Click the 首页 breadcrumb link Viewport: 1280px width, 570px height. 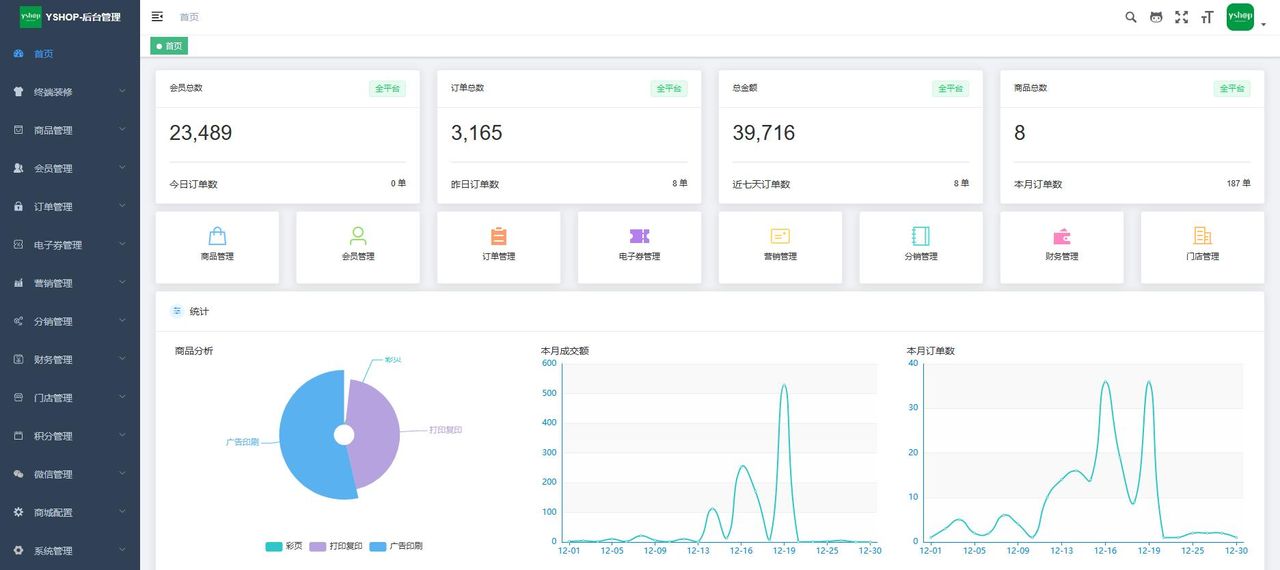pos(189,17)
